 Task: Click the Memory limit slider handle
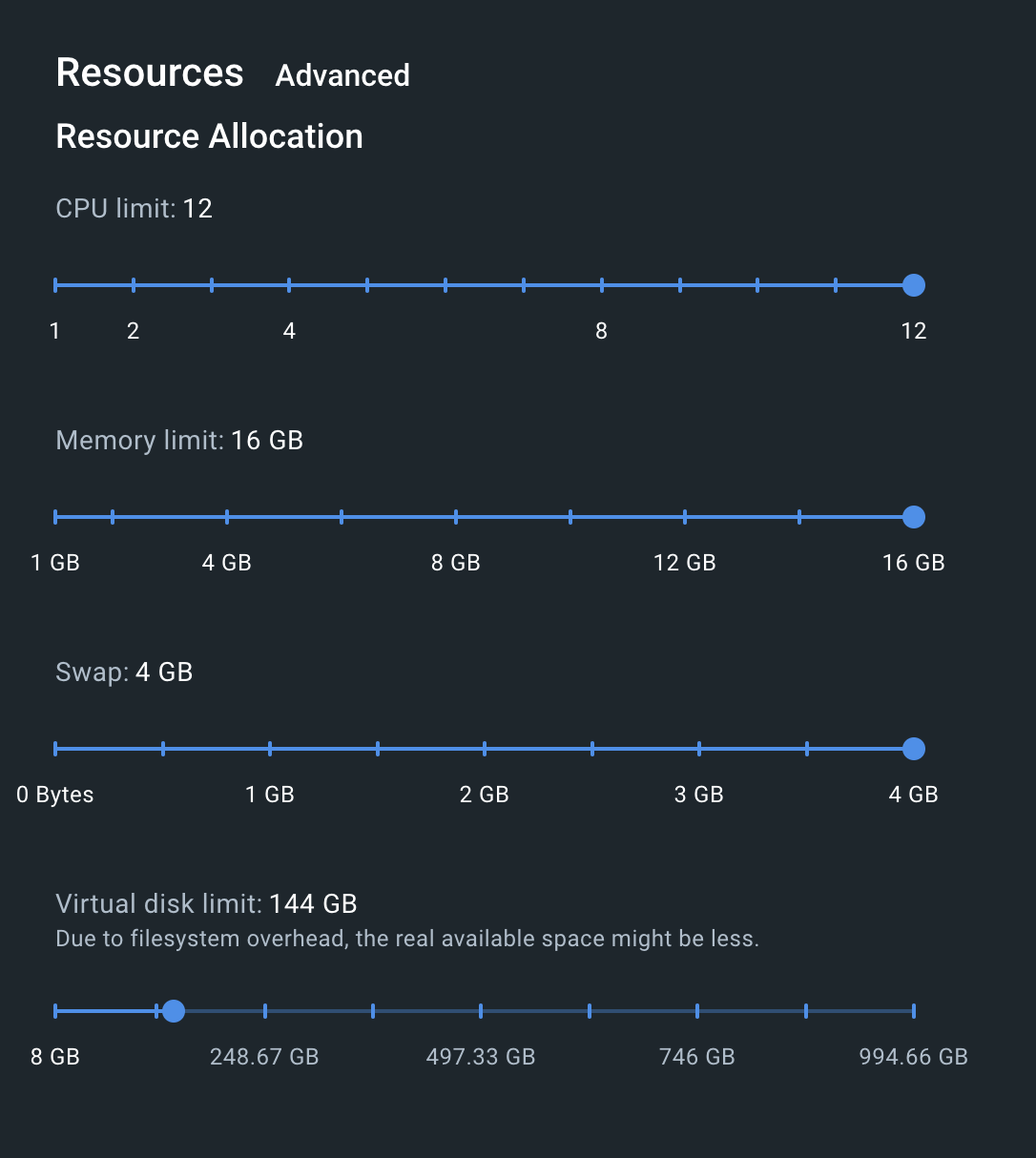914,517
